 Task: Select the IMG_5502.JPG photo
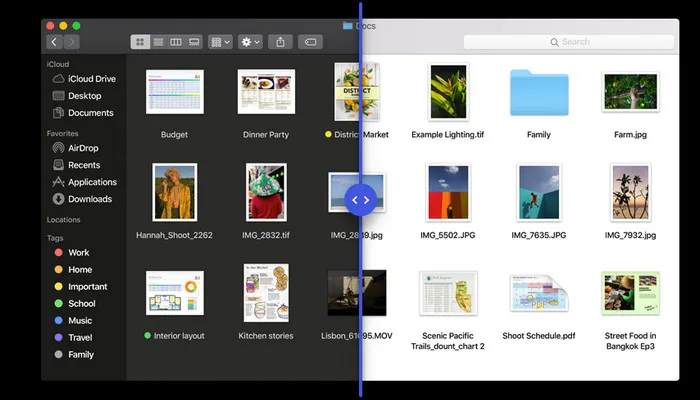[448, 192]
